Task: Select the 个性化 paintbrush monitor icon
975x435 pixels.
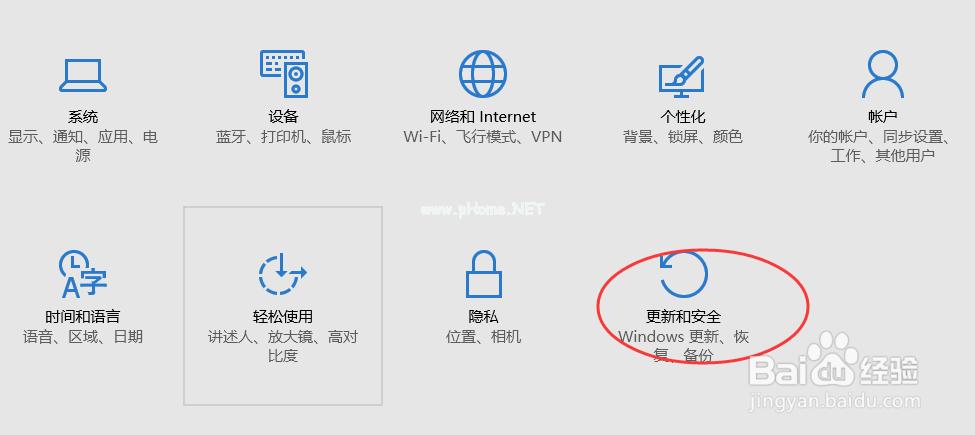Action: (x=682, y=76)
